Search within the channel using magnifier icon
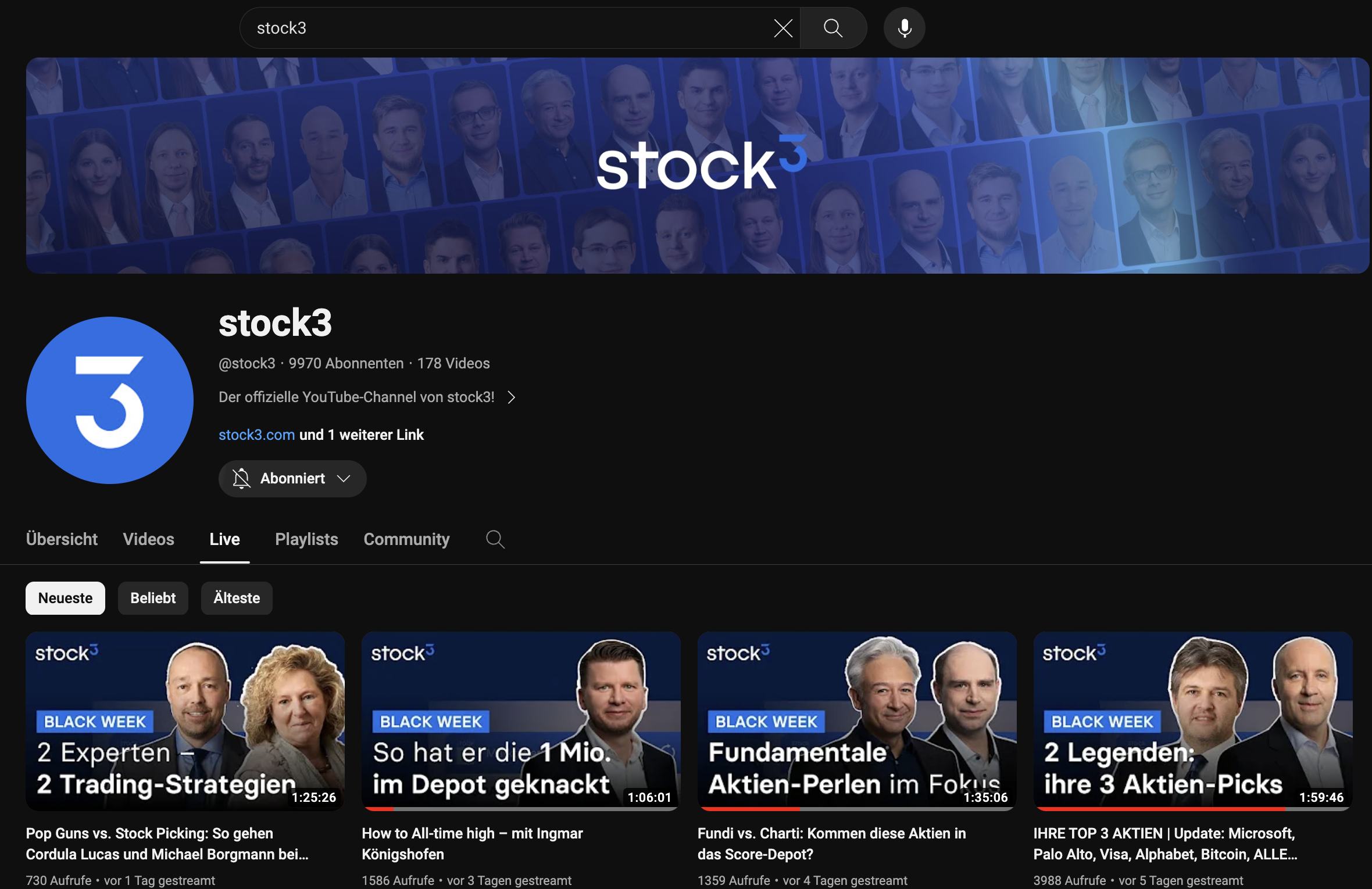The height and width of the screenshot is (889, 1372). (495, 539)
